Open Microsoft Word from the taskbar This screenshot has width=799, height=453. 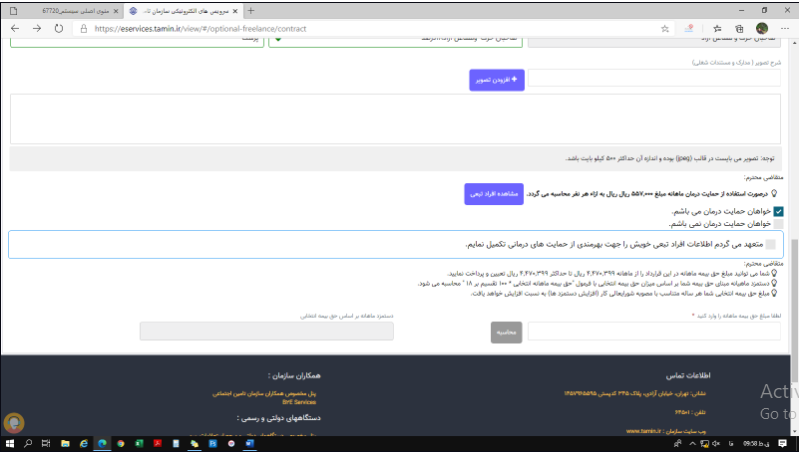pyautogui.click(x=250, y=444)
